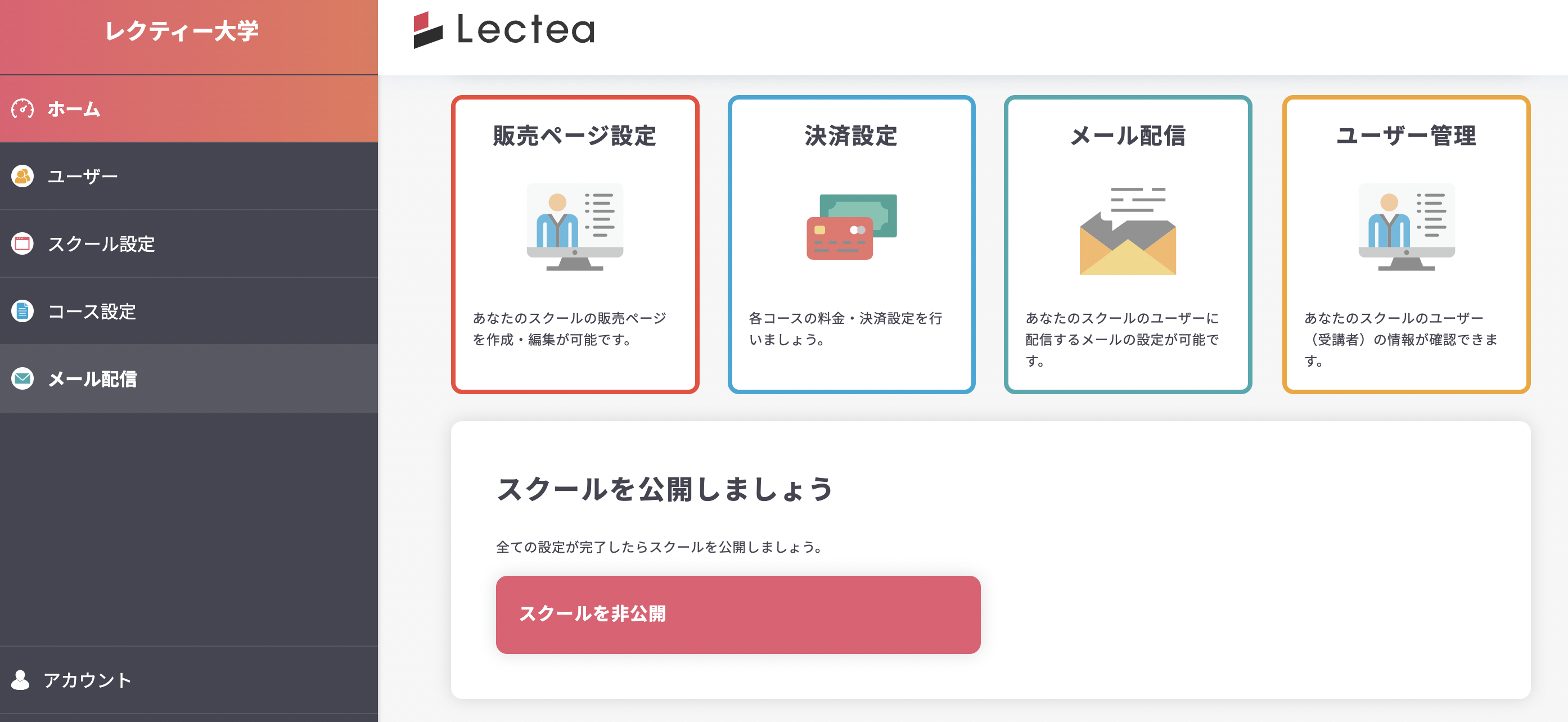Click the open envelope mail illustration

(x=1127, y=231)
